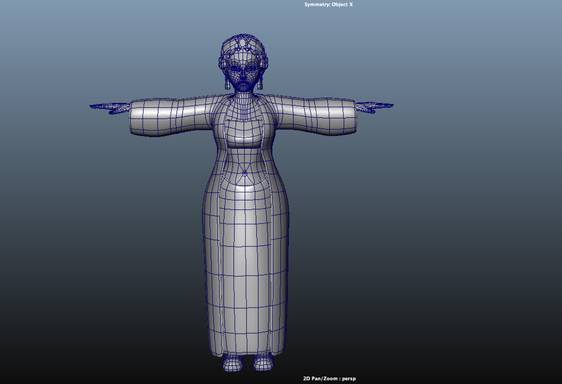Viewport: 562px width, 384px height.
Task: Select the hand mesh on the viewer's right
Action: (x=374, y=107)
